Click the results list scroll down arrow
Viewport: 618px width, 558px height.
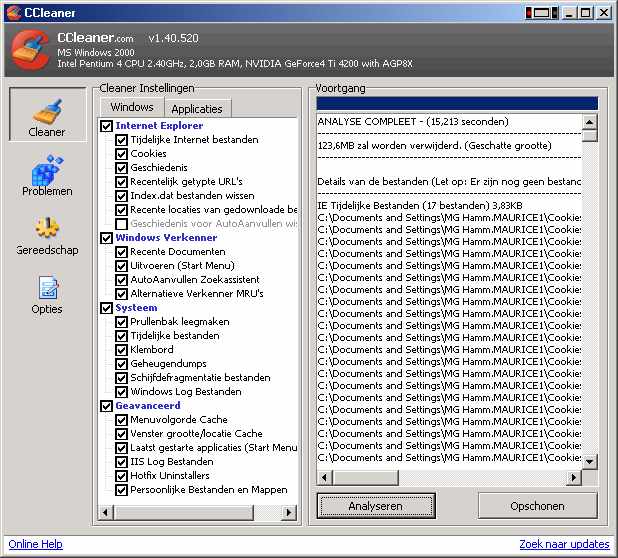click(x=590, y=461)
